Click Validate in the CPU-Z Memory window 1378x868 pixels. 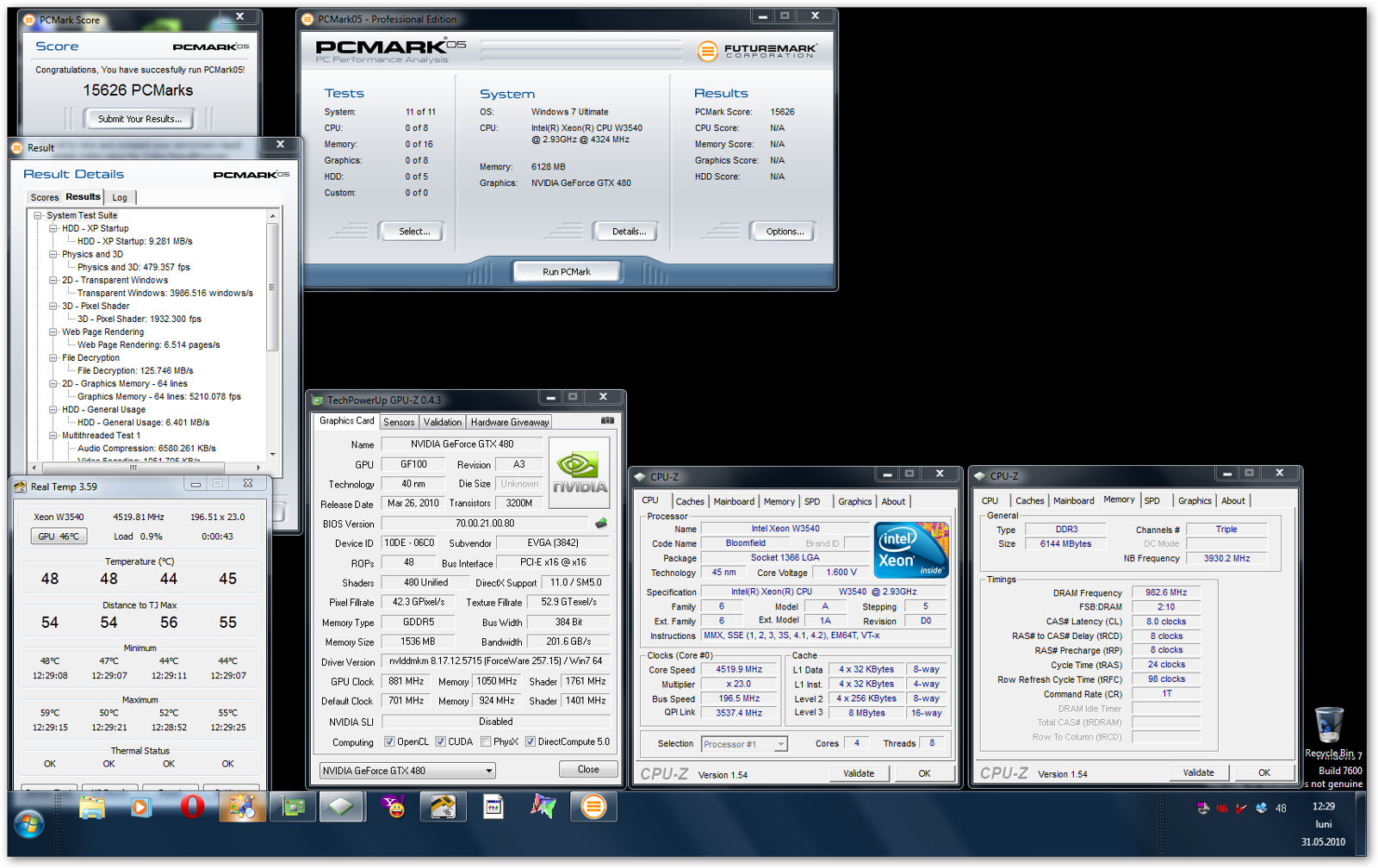click(x=1198, y=772)
